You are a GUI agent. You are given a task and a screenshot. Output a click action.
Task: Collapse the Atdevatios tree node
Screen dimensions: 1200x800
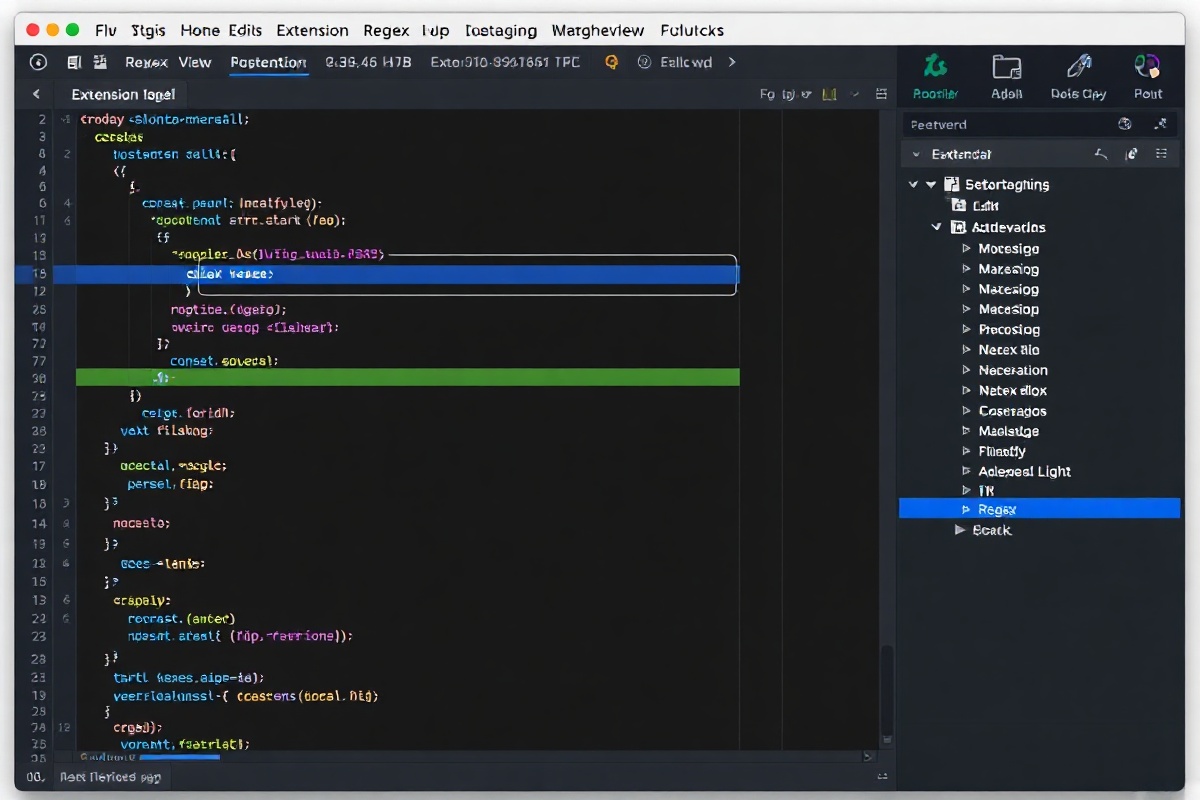(x=937, y=227)
